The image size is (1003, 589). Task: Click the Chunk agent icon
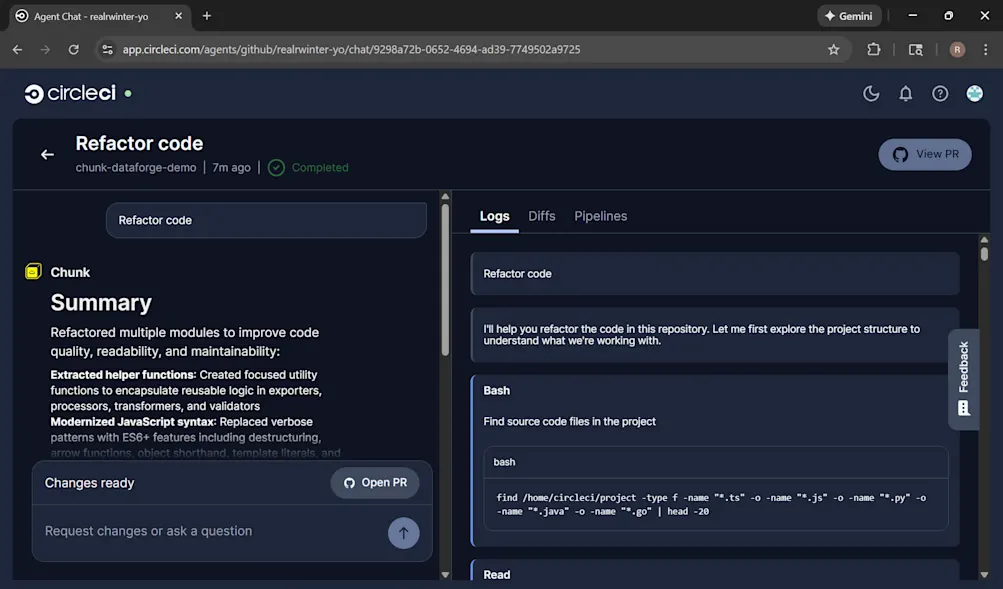click(x=33, y=271)
